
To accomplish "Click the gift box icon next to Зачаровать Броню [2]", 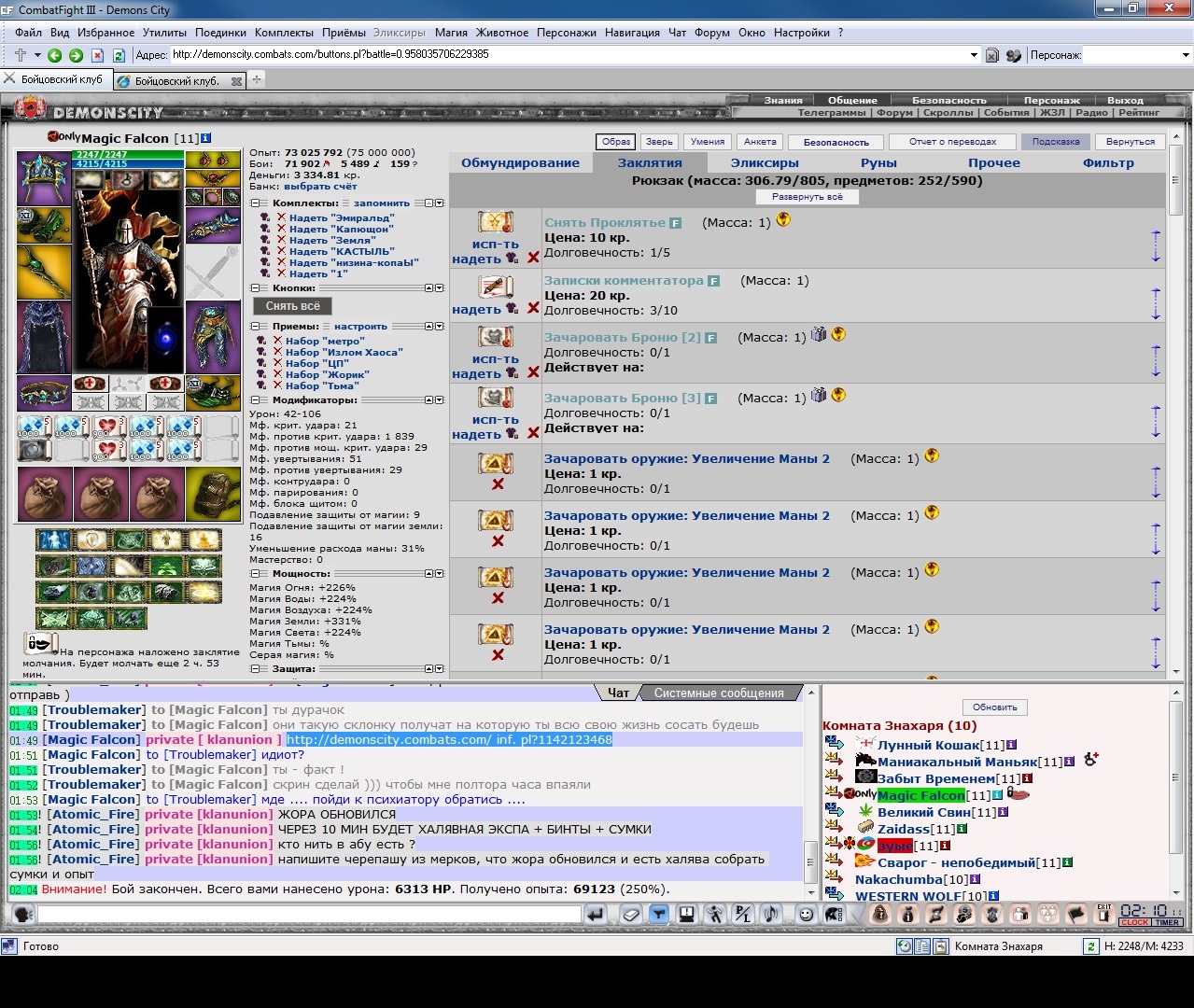I will [819, 334].
